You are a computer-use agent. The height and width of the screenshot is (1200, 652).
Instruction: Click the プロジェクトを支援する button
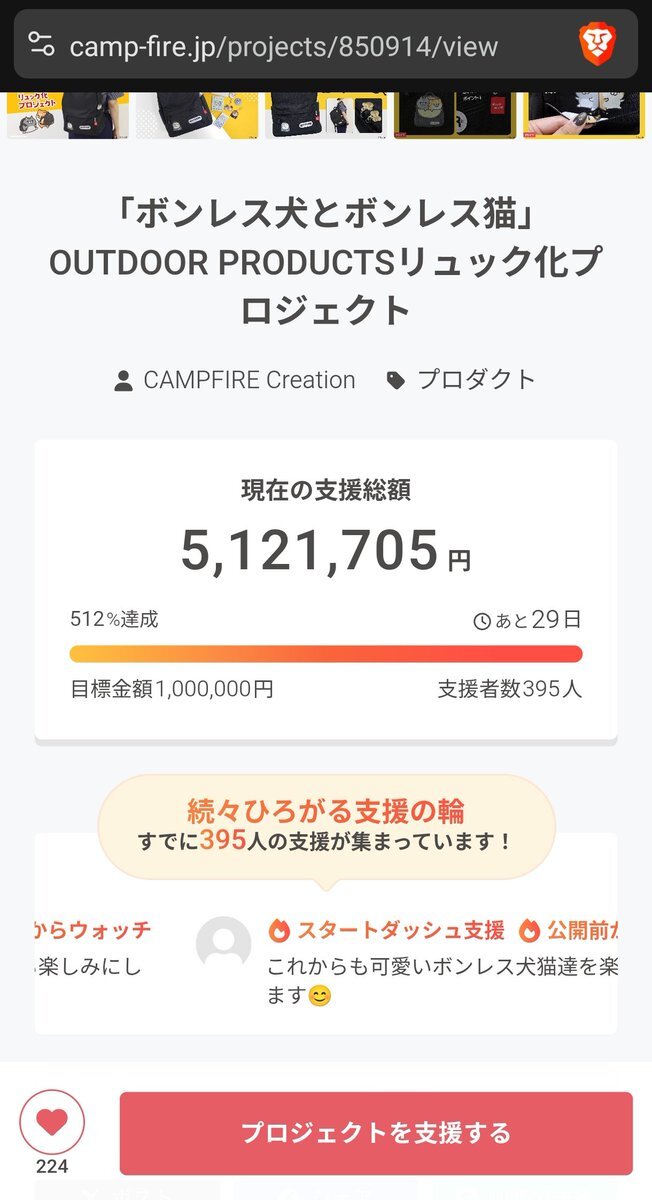pyautogui.click(x=376, y=1133)
